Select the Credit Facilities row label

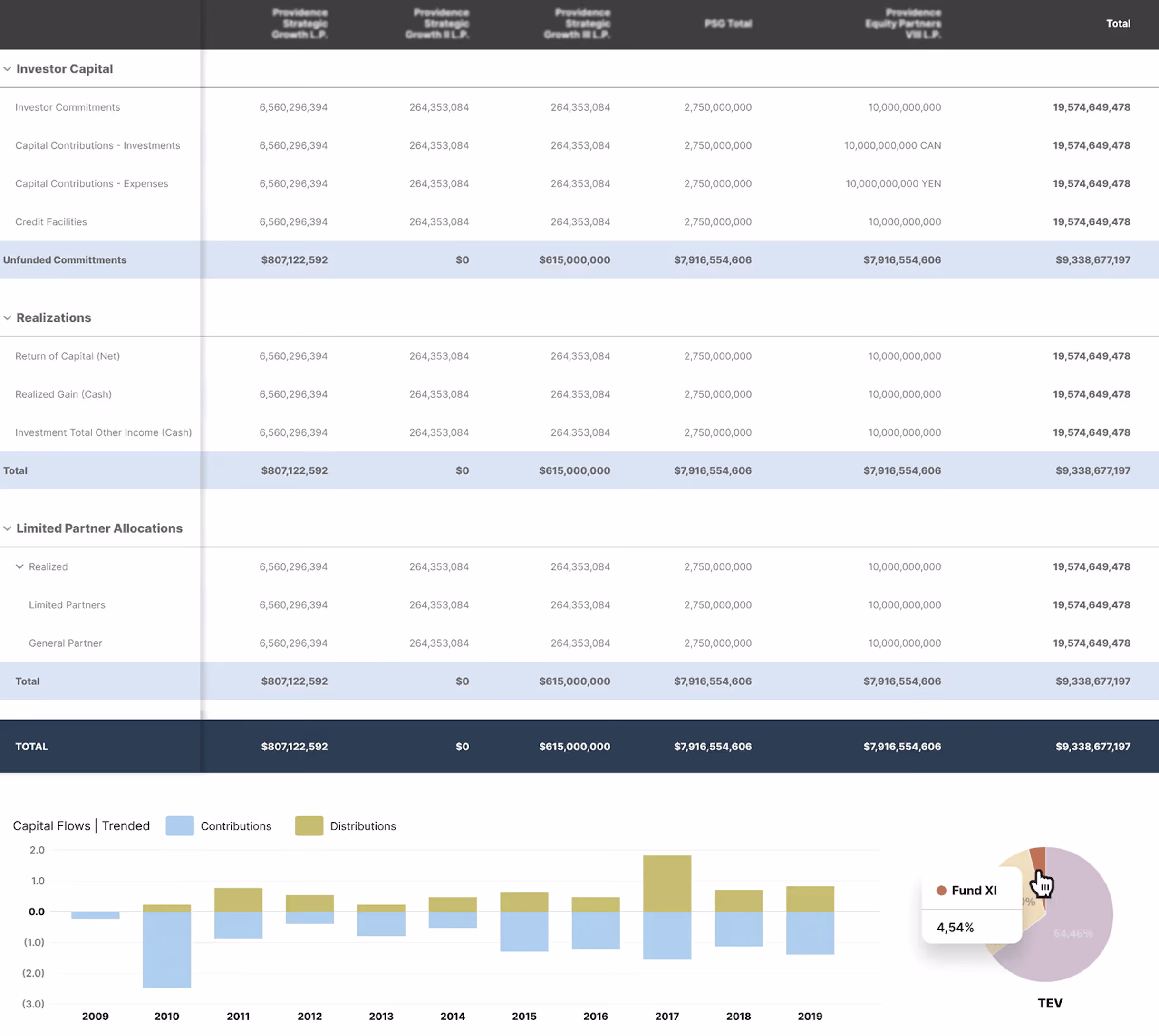[51, 221]
